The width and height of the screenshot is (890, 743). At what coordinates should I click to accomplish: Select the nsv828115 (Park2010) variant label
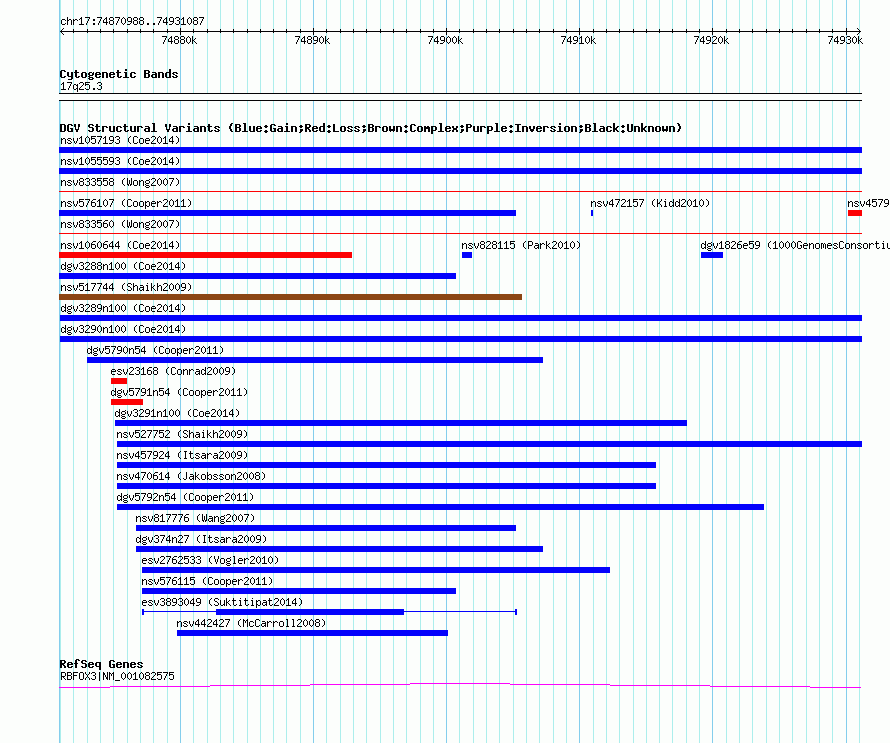[521, 245]
